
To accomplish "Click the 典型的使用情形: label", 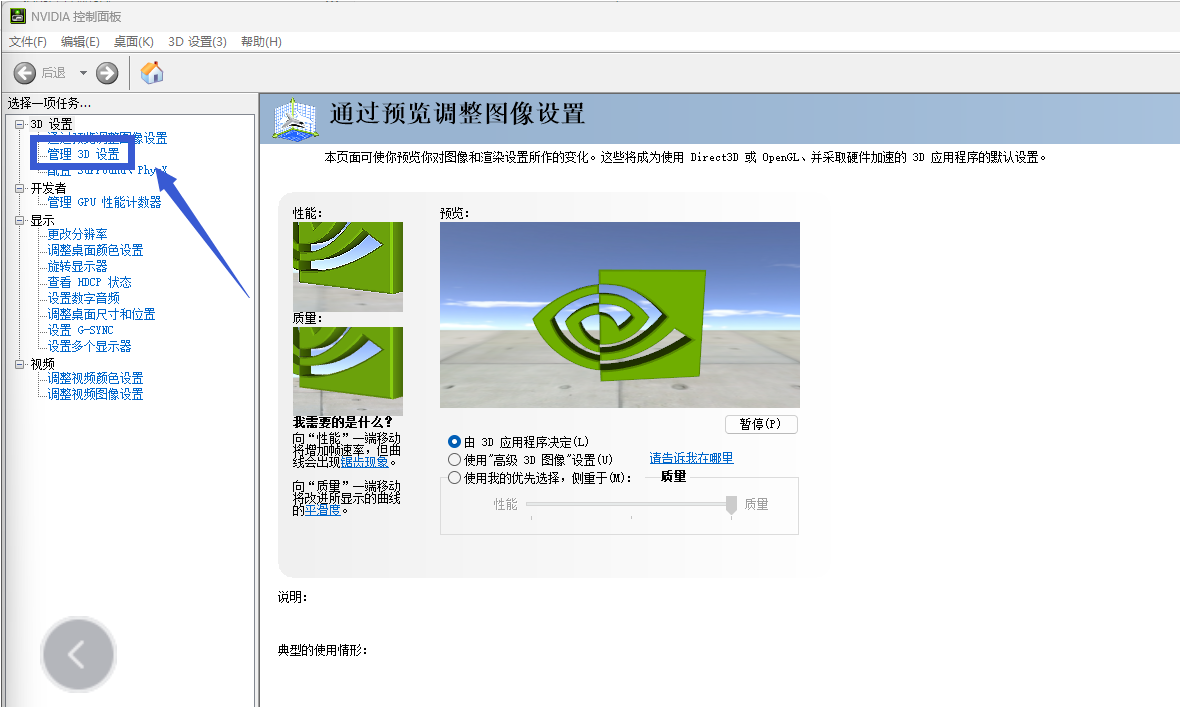I will pyautogui.click(x=322, y=650).
